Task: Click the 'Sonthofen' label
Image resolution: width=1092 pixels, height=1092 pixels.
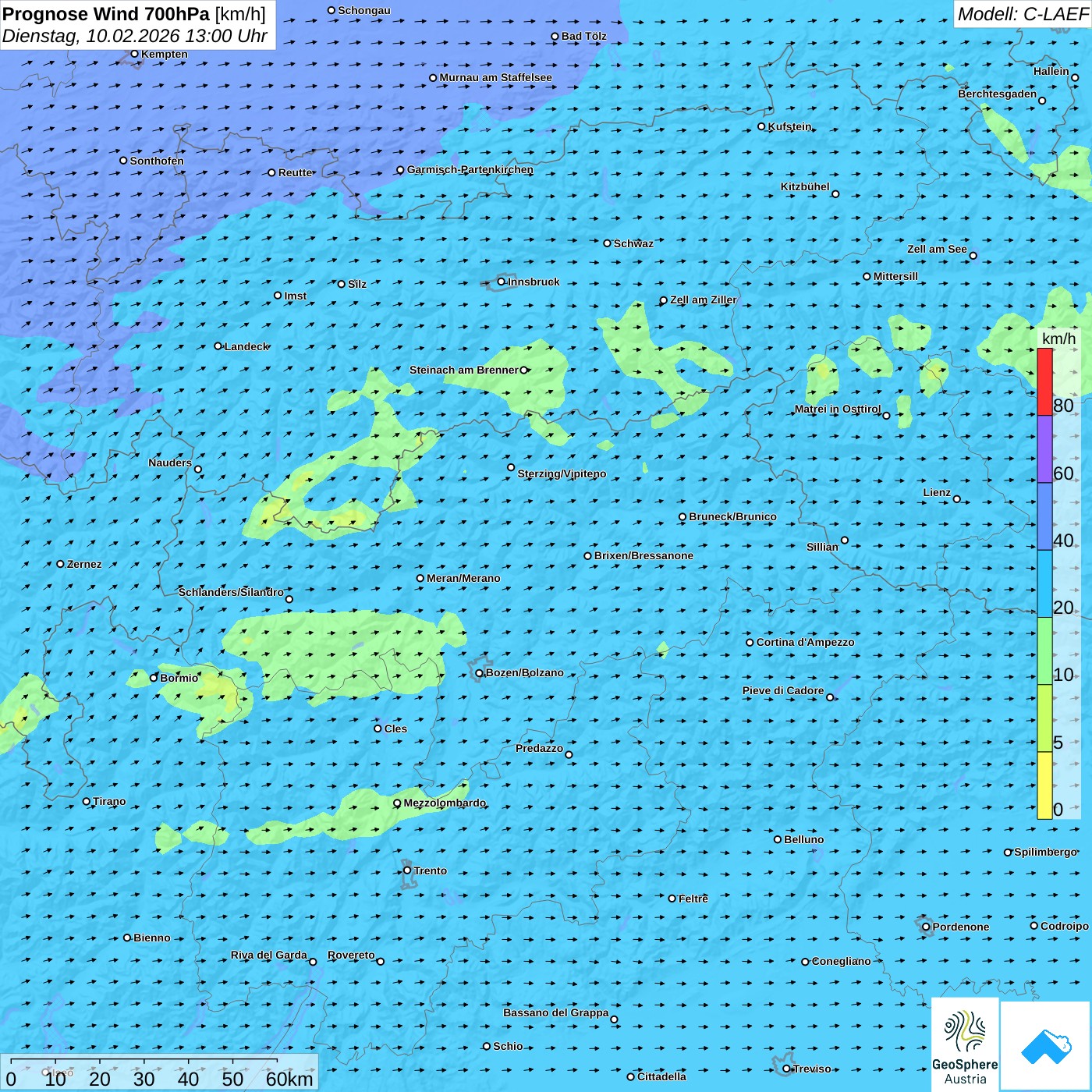Action: [157, 161]
